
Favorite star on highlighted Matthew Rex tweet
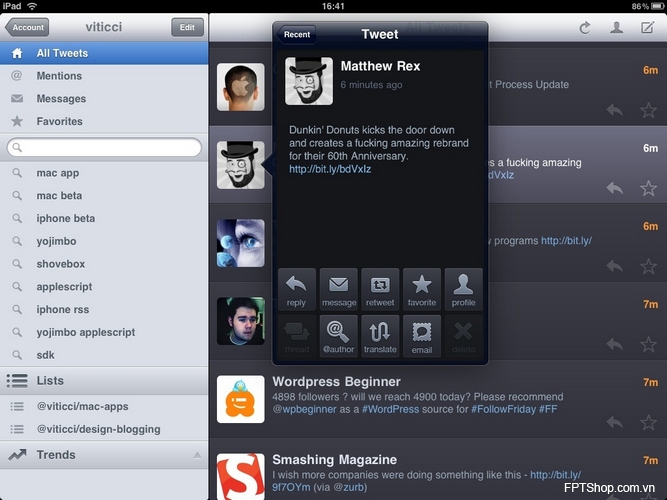[648, 188]
